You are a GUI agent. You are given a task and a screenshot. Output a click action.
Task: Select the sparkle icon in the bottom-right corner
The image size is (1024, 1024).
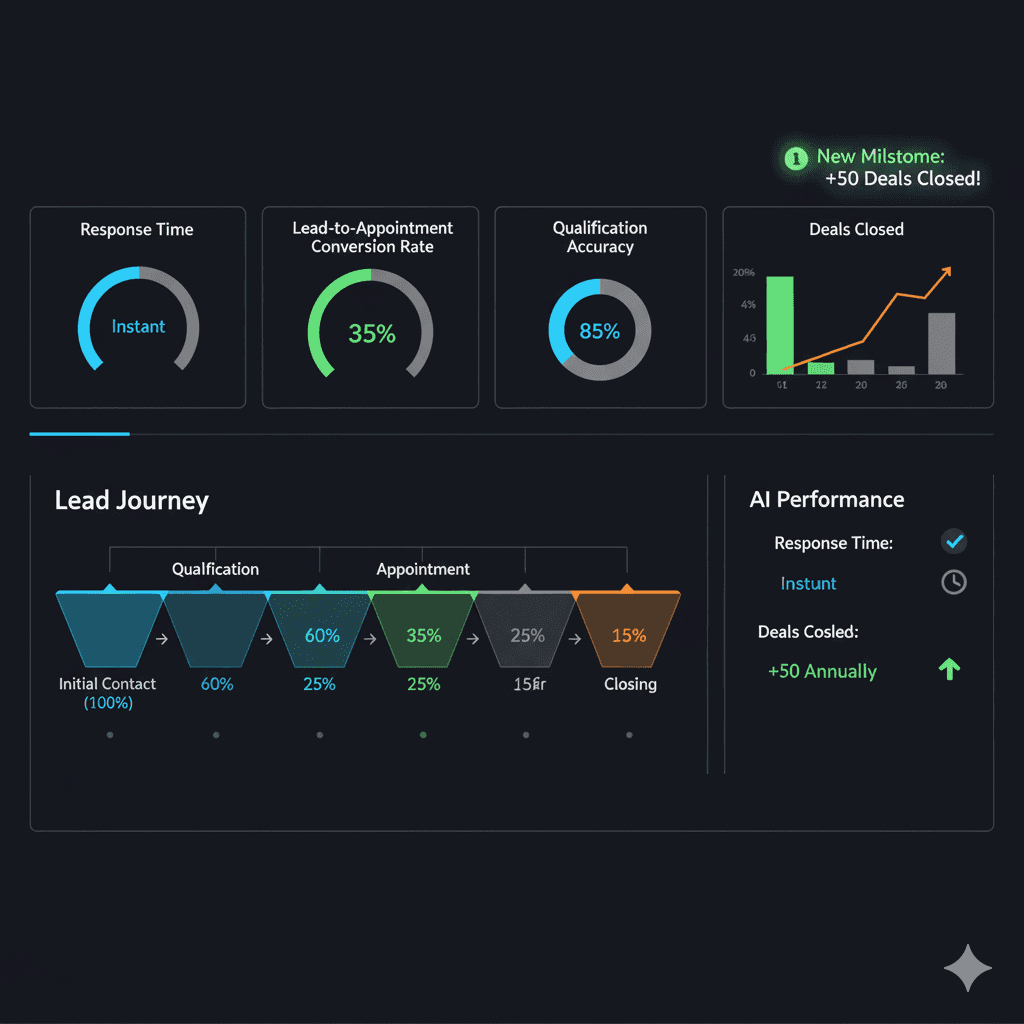(968, 967)
